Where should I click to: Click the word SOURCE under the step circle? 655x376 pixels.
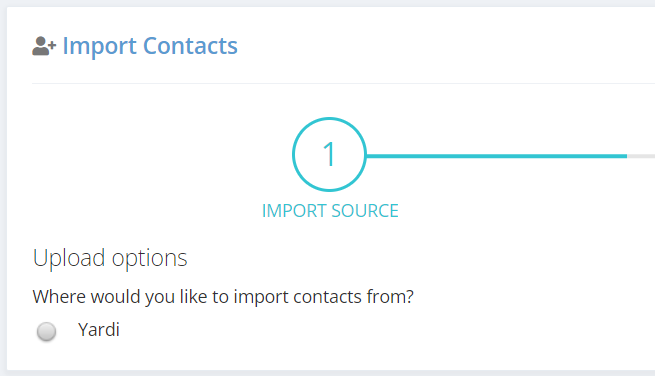(365, 211)
